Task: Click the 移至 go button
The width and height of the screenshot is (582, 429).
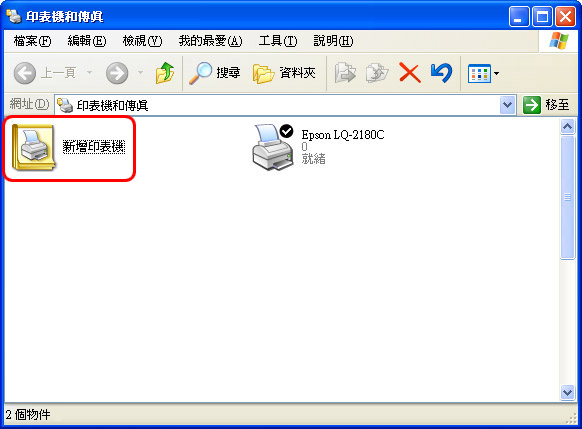Action: (546, 105)
